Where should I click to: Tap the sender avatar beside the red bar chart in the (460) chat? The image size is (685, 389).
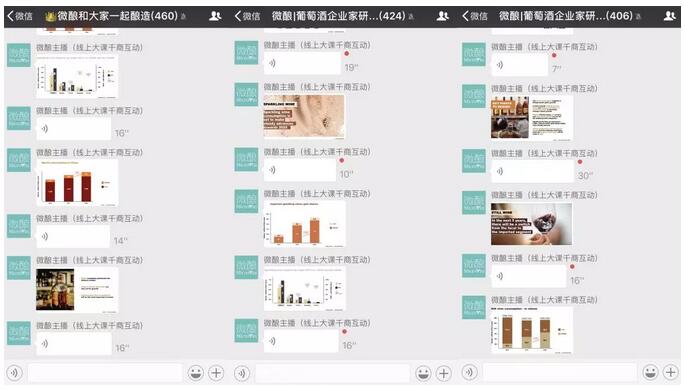point(19,160)
